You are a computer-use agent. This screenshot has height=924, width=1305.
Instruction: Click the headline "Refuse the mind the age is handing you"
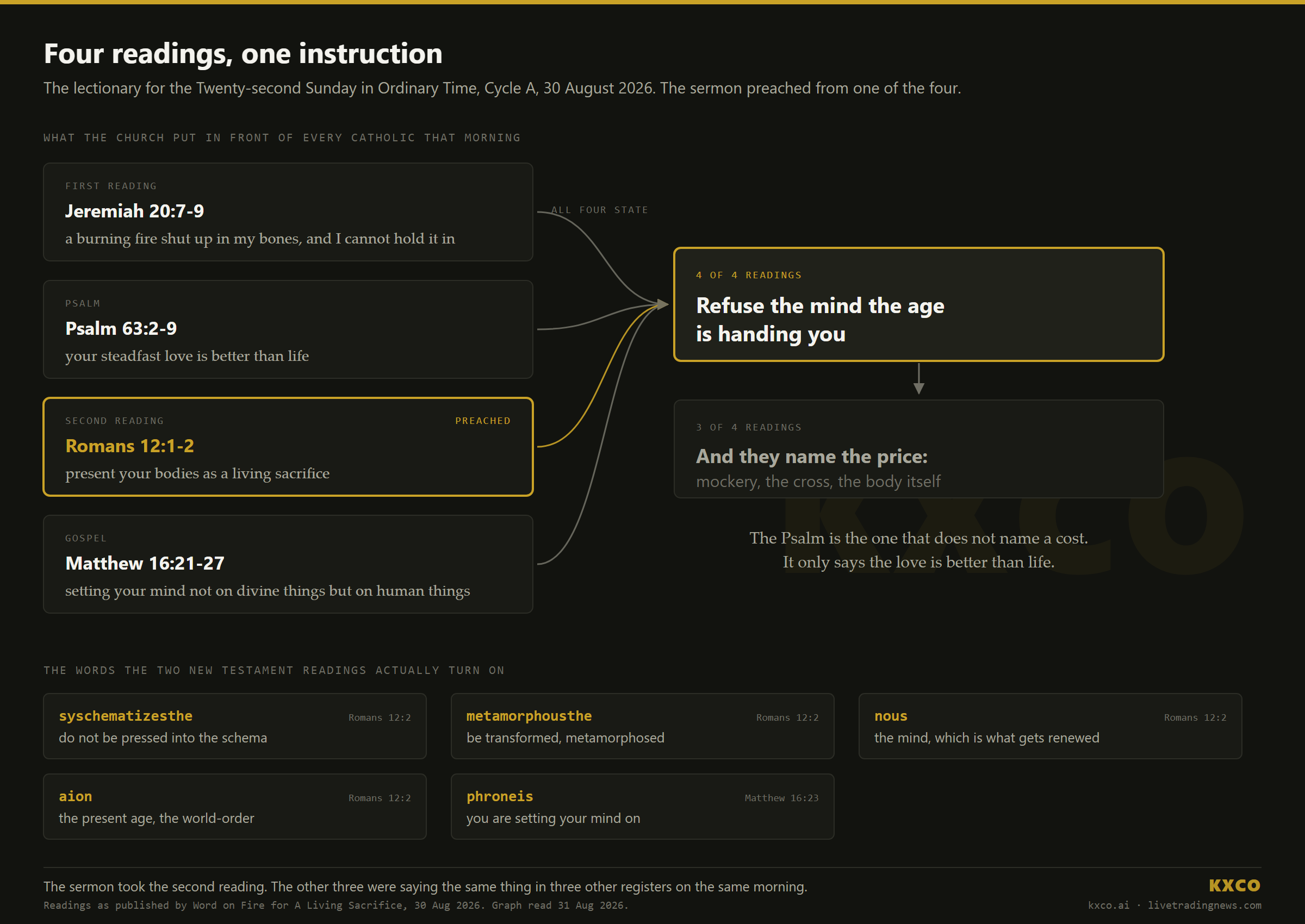[820, 320]
